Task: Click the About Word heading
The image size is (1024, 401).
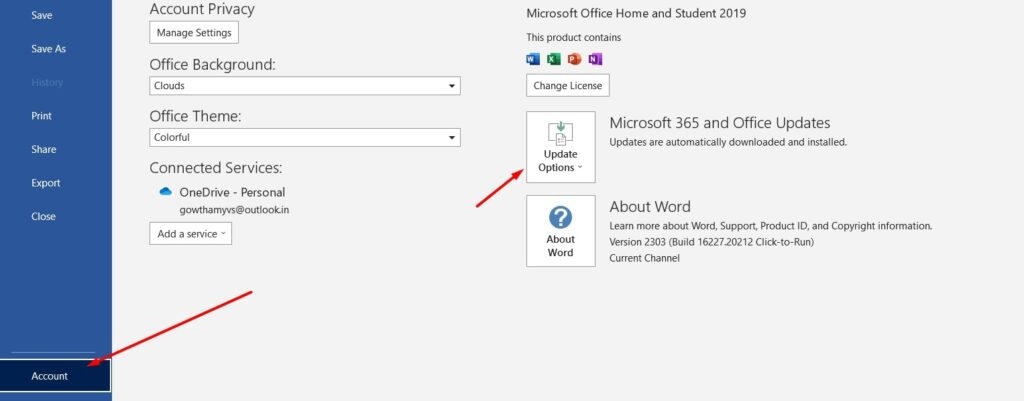Action: 650,207
